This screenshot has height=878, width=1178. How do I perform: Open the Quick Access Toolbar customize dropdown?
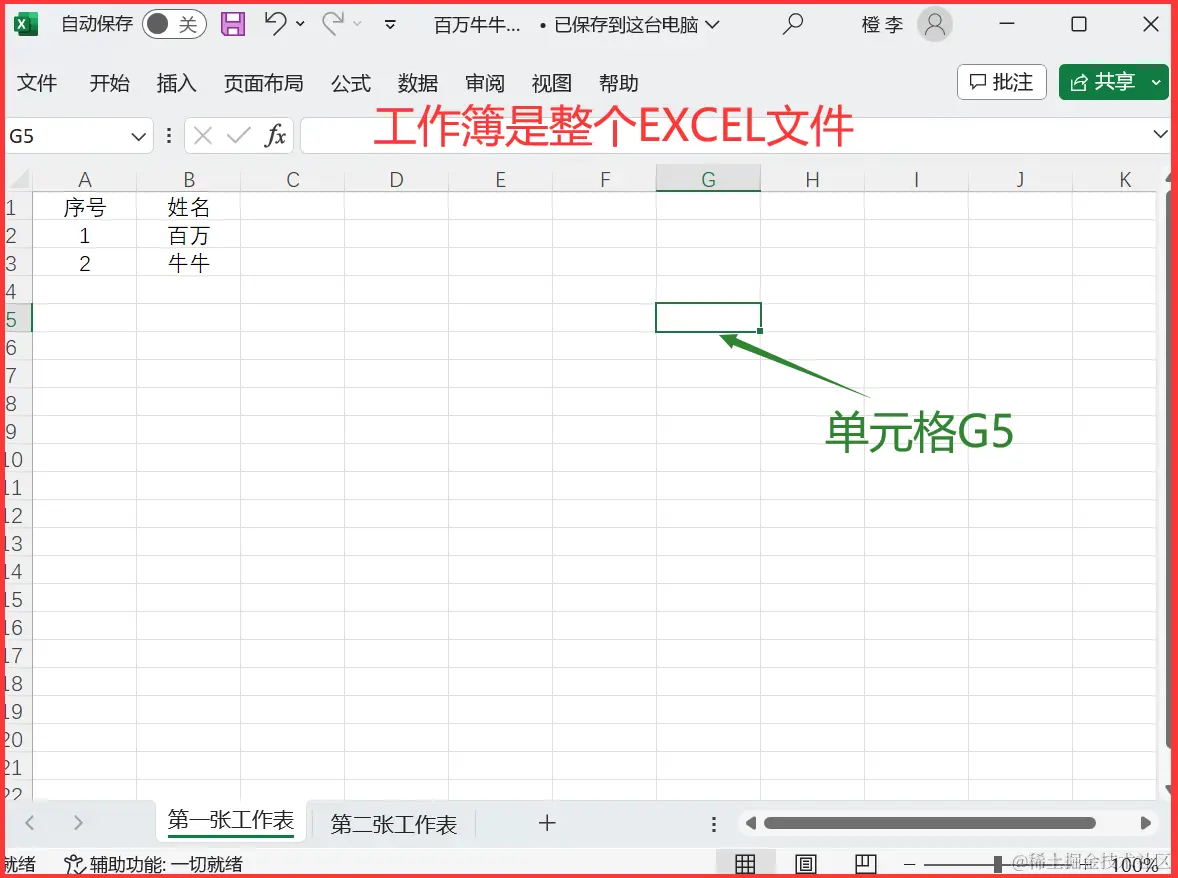pyautogui.click(x=389, y=24)
